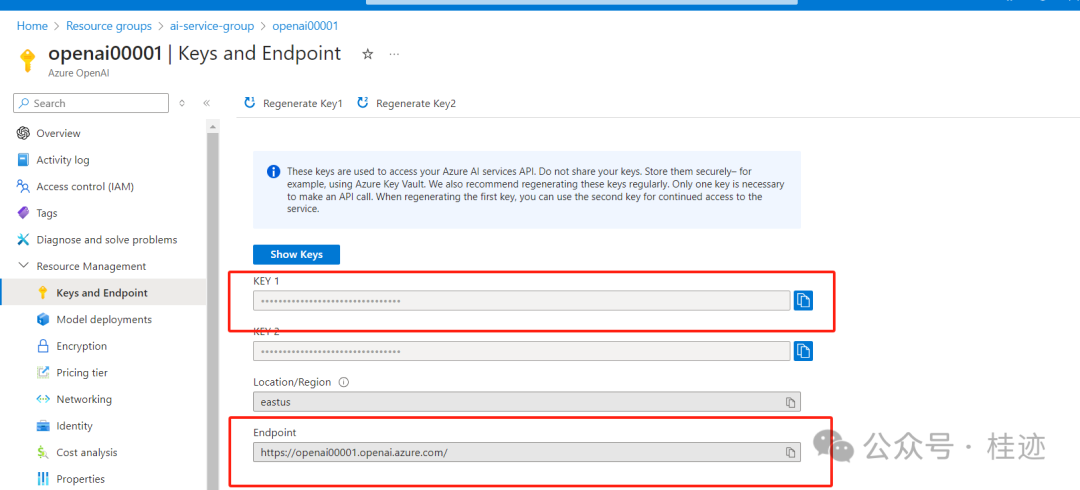The image size is (1080, 490).
Task: Click the eastus location field
Action: click(x=527, y=402)
